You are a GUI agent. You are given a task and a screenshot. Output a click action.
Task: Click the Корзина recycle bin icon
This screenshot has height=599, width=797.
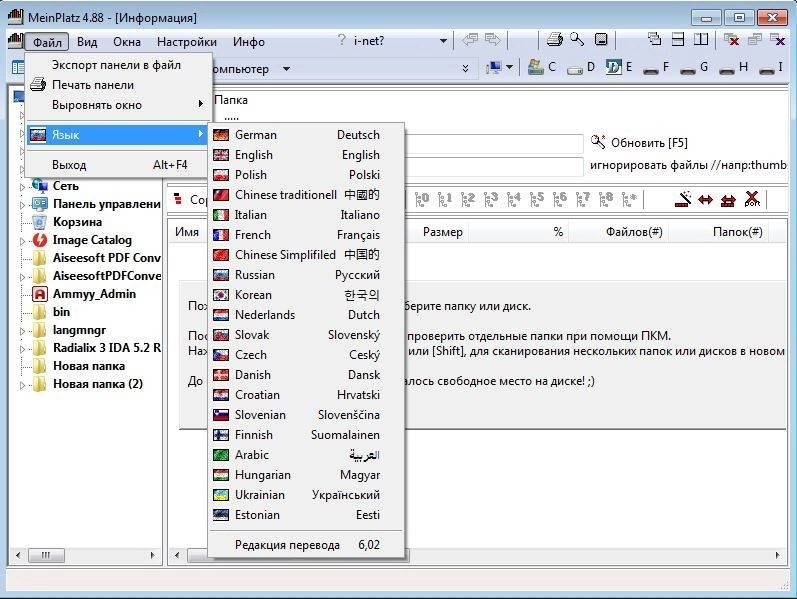tap(40, 222)
